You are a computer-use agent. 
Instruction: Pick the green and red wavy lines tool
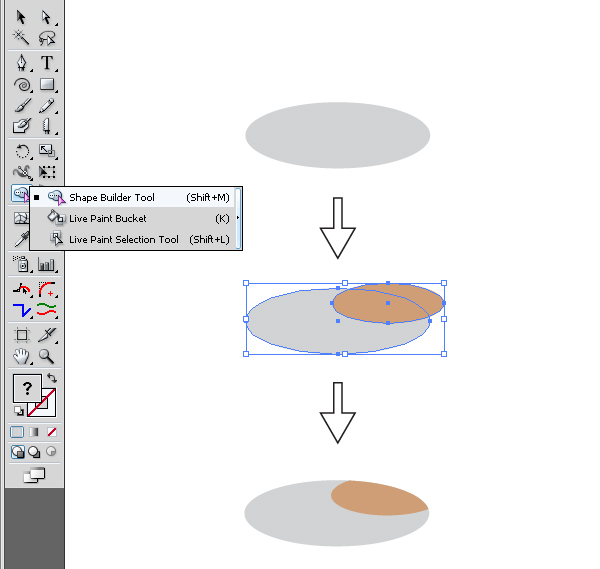(x=47, y=310)
